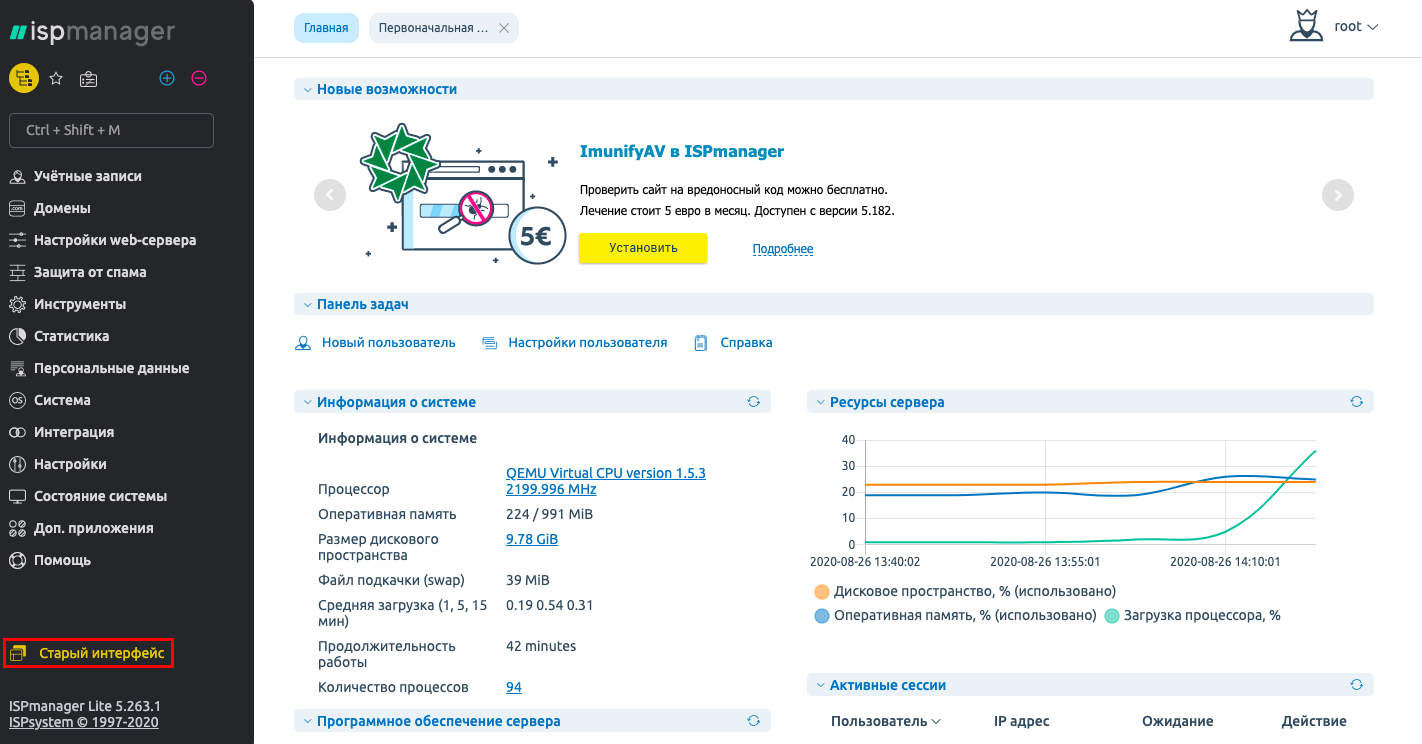
Task: Click the 224 / 991 MiB memory value
Action: 549,514
